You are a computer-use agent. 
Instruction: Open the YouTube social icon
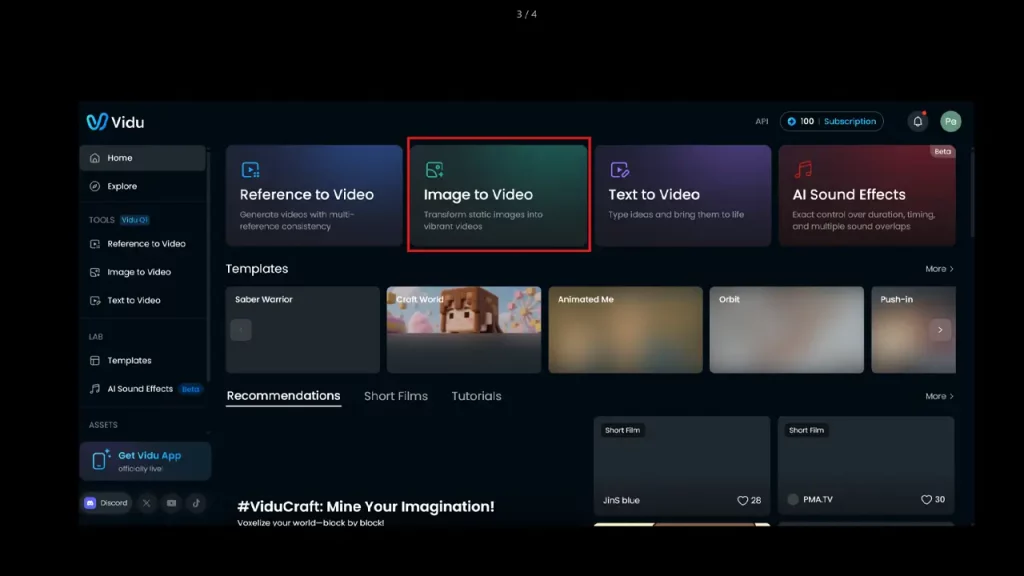tap(171, 503)
